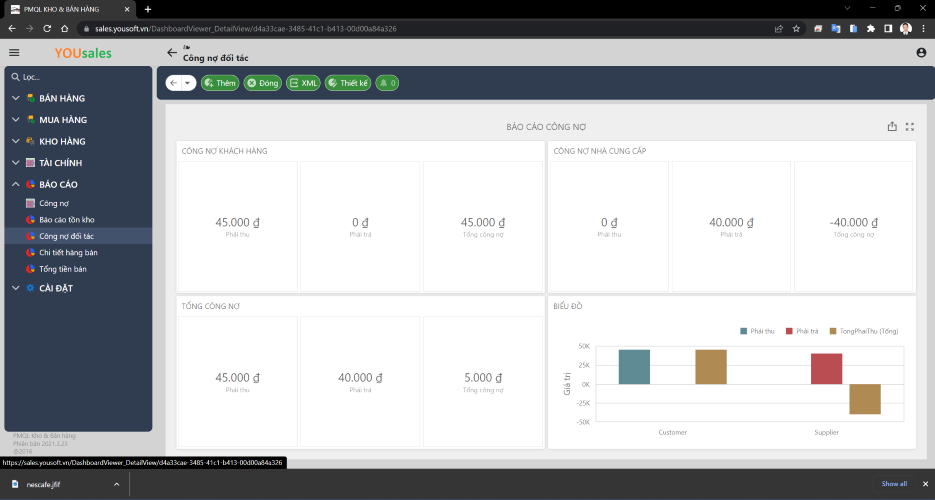Viewport: 935px width, 500px height.
Task: Click the browser back arrow
Action: (x=12, y=29)
